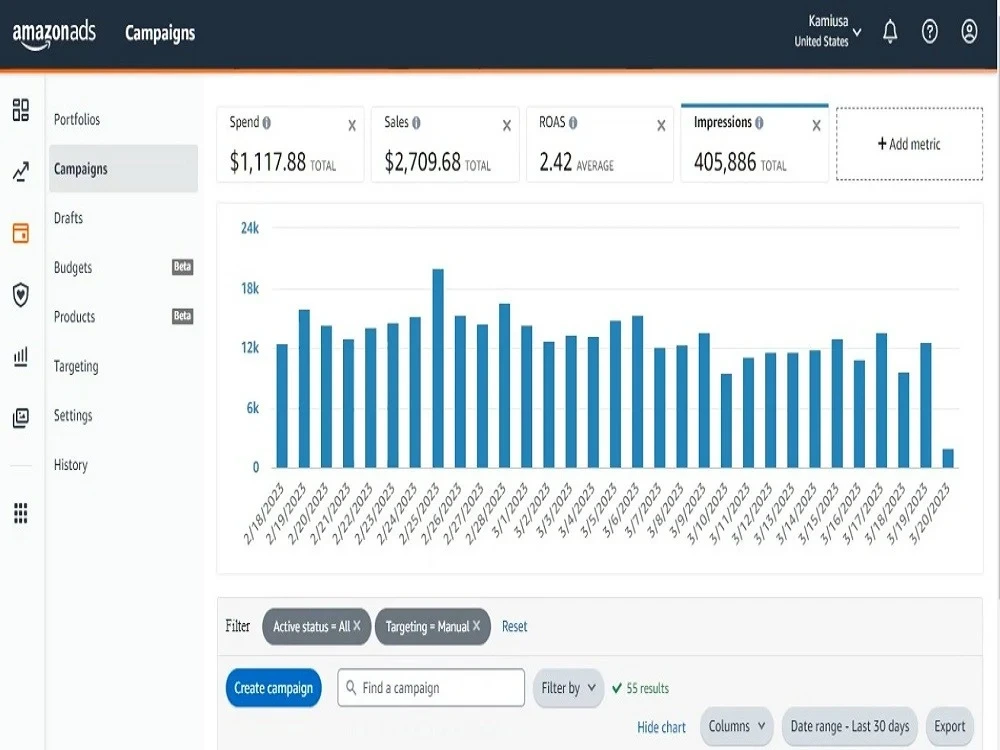Remove the Spend metric card
1000x750 pixels.
click(x=352, y=126)
